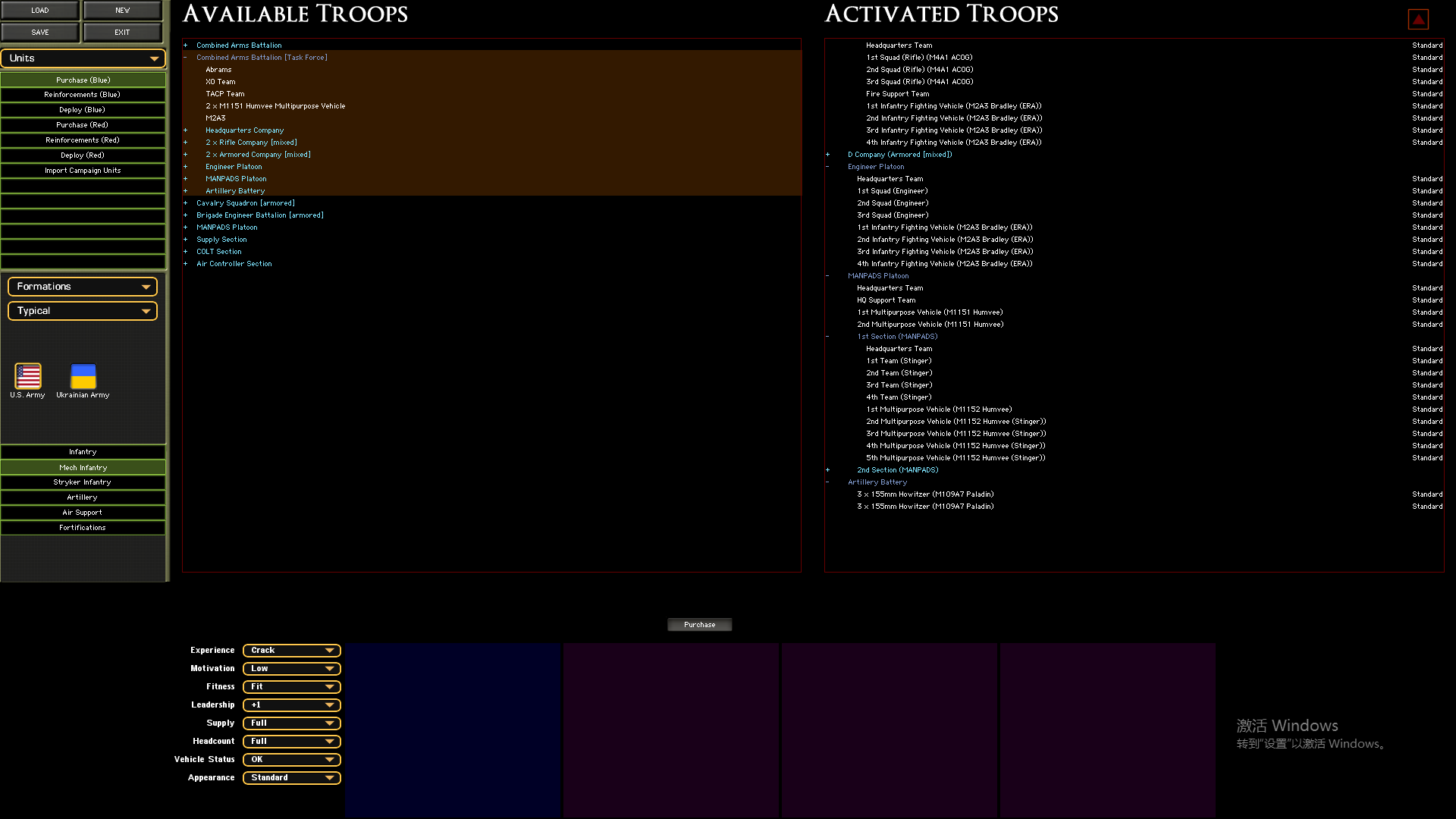
Task: Open the Typical quality dropdown
Action: point(83,311)
